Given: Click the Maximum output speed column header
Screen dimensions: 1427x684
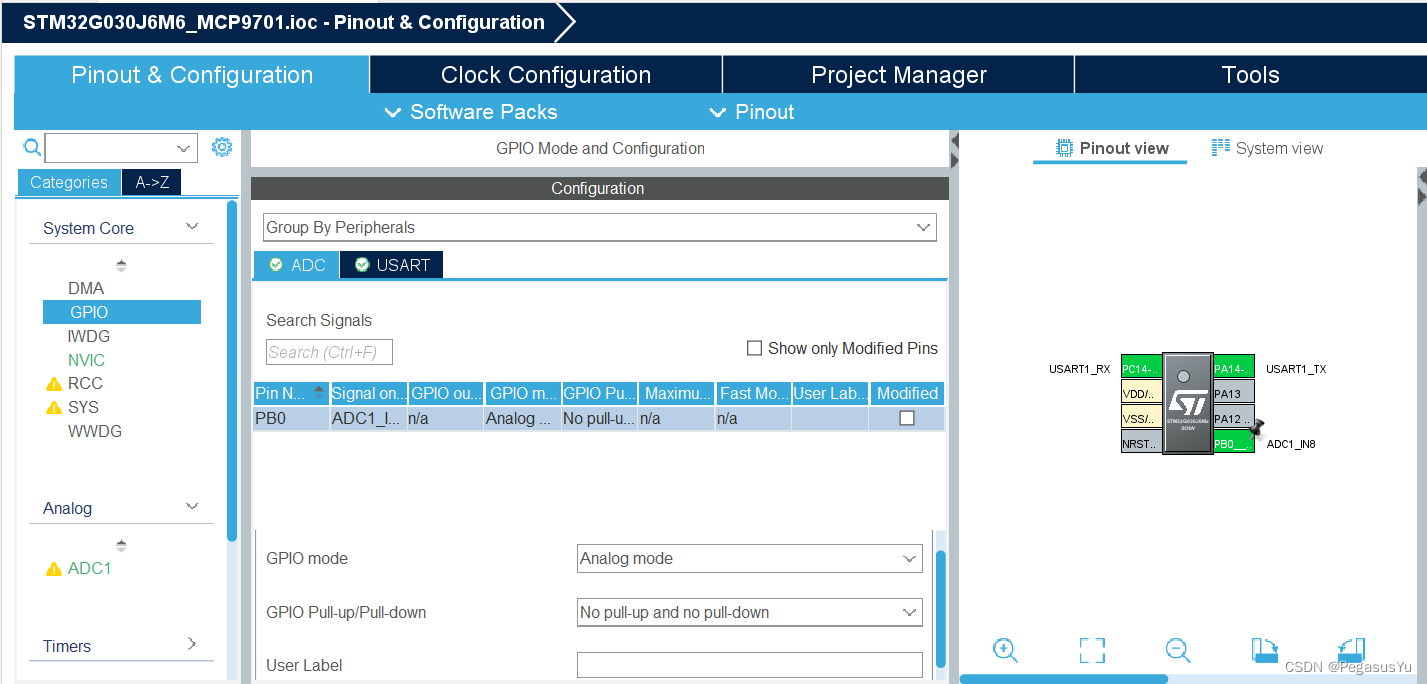Looking at the screenshot, I should pos(677,393).
